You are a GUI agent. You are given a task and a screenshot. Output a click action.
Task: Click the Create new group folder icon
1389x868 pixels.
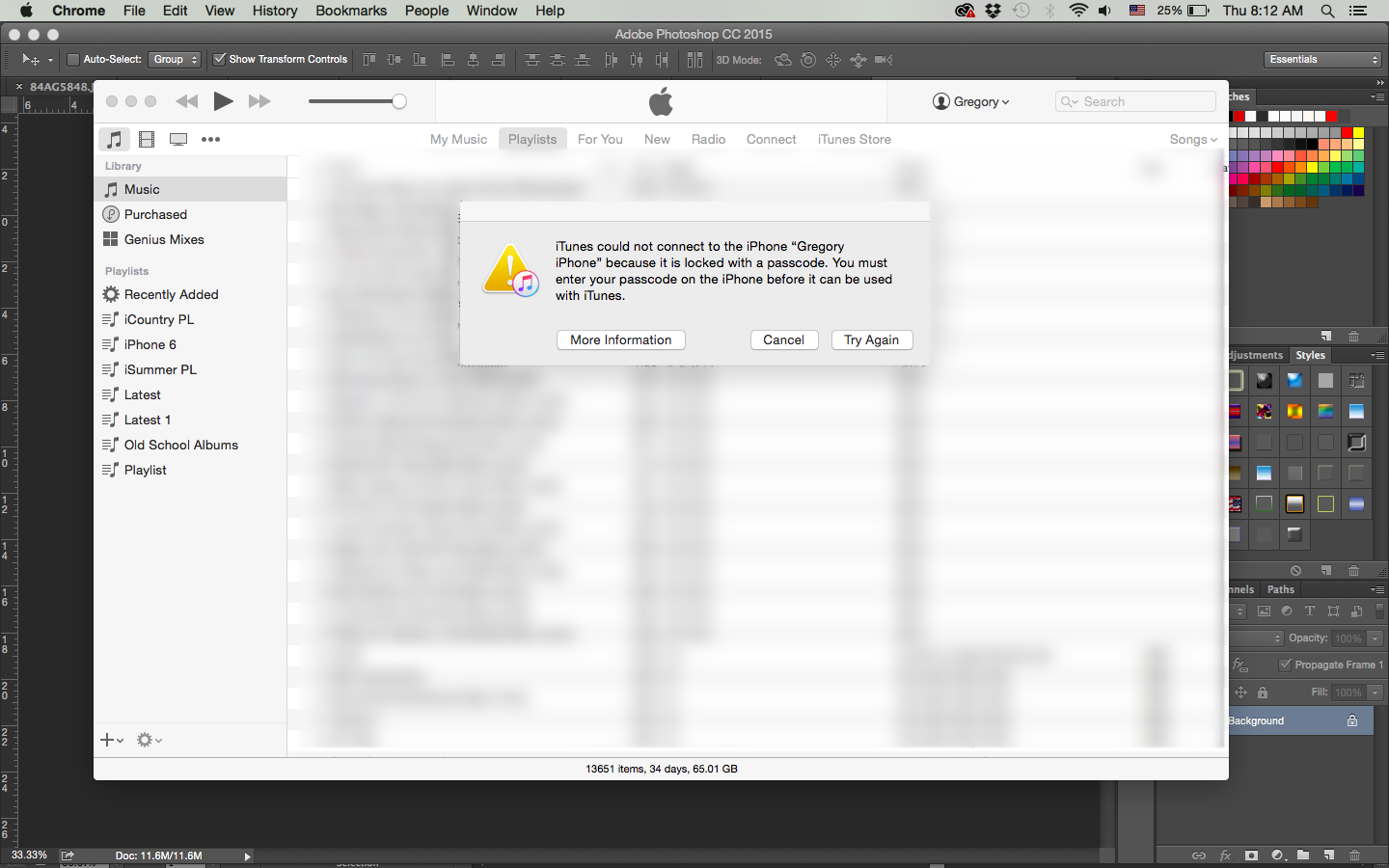coord(1303,855)
